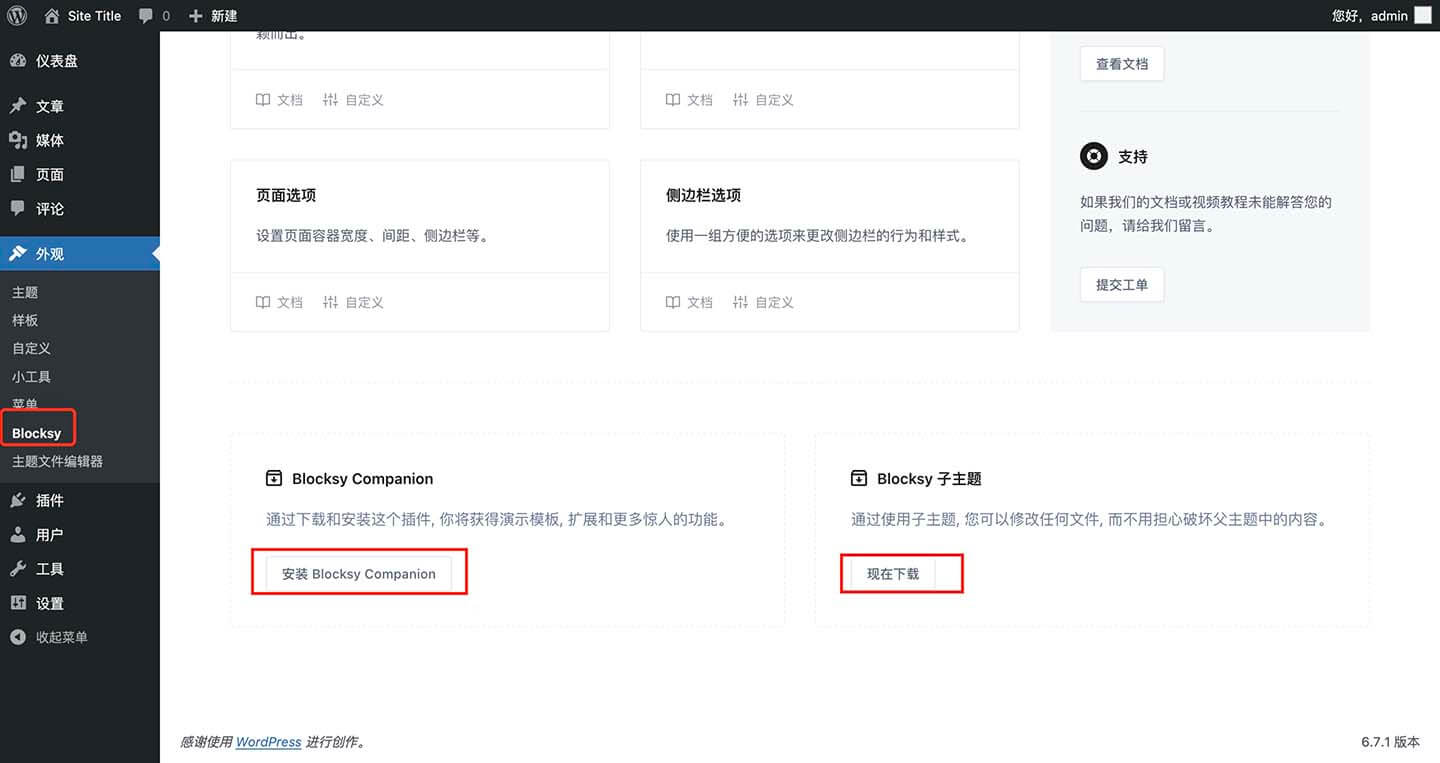Click 文档 link in 侧边栏选项 card
Screen dimensions: 1440x763
[700, 302]
